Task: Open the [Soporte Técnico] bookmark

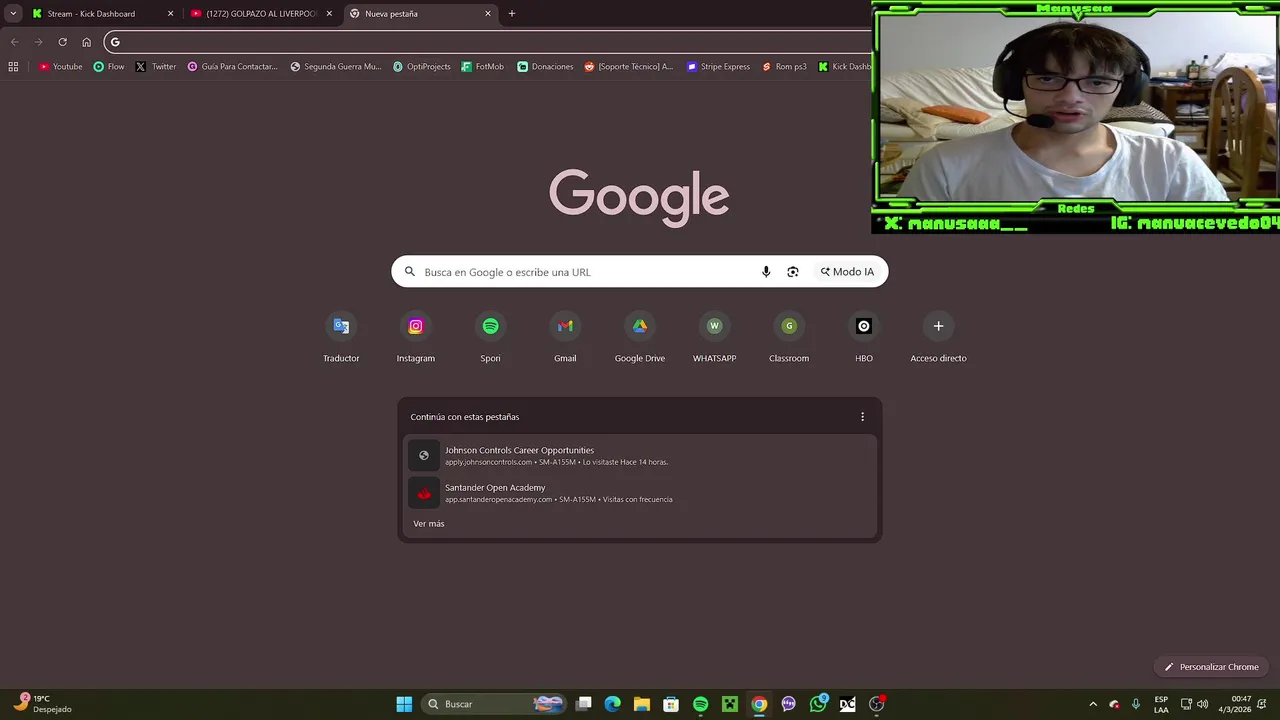Action: pos(629,67)
